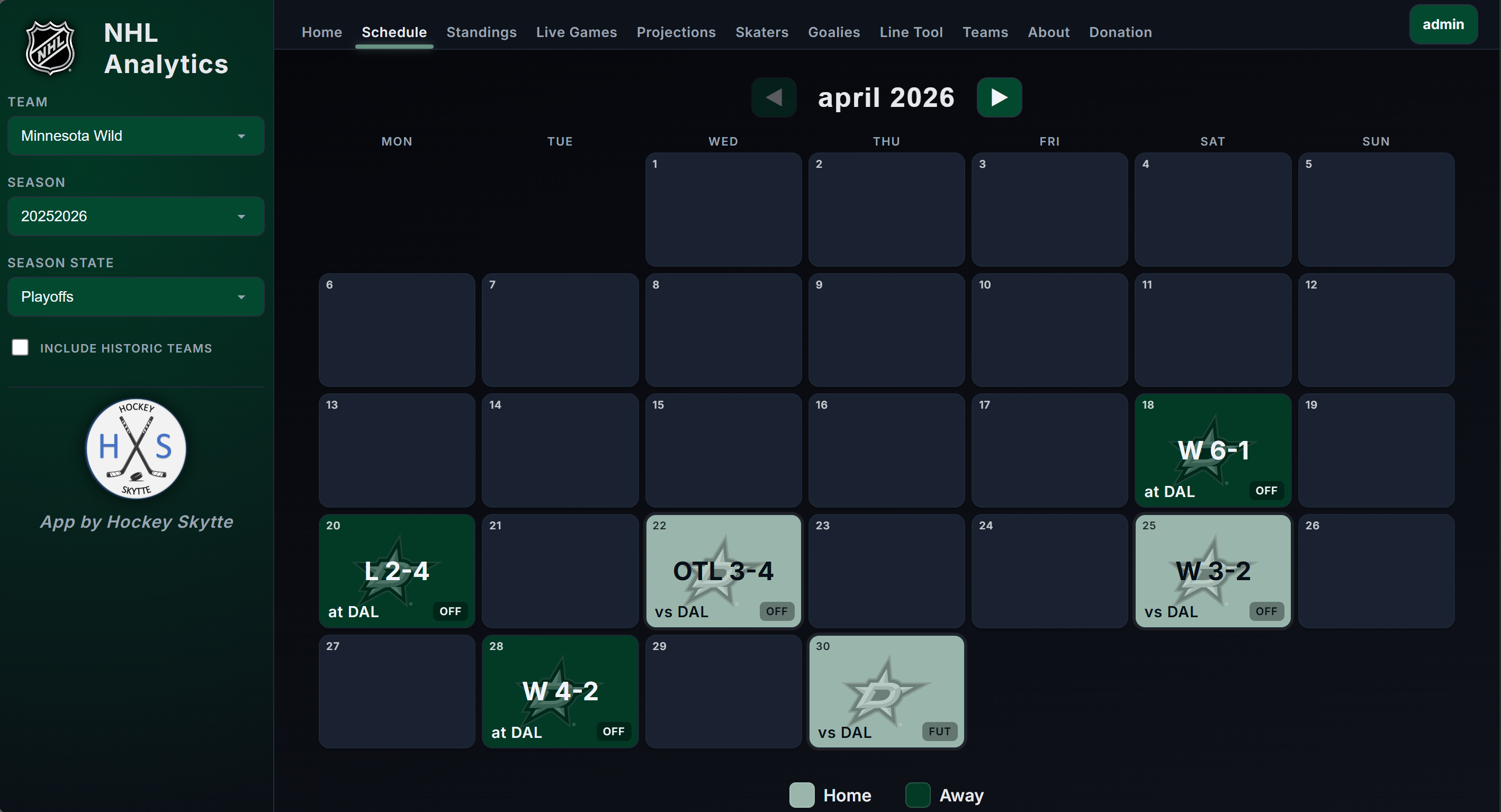1501x812 pixels.
Task: Click OFF badge on April 28 game
Action: pos(613,732)
